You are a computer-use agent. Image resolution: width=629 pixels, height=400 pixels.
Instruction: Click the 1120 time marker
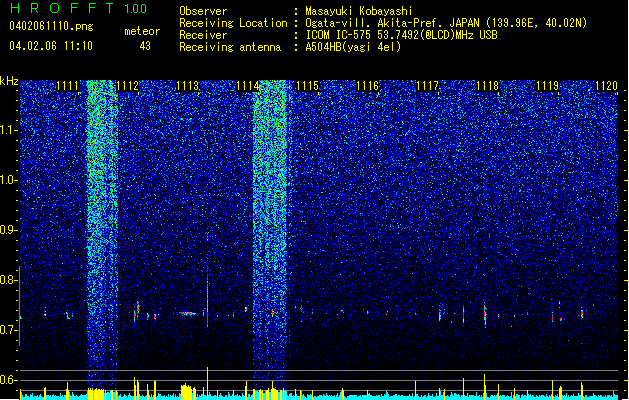(607, 86)
